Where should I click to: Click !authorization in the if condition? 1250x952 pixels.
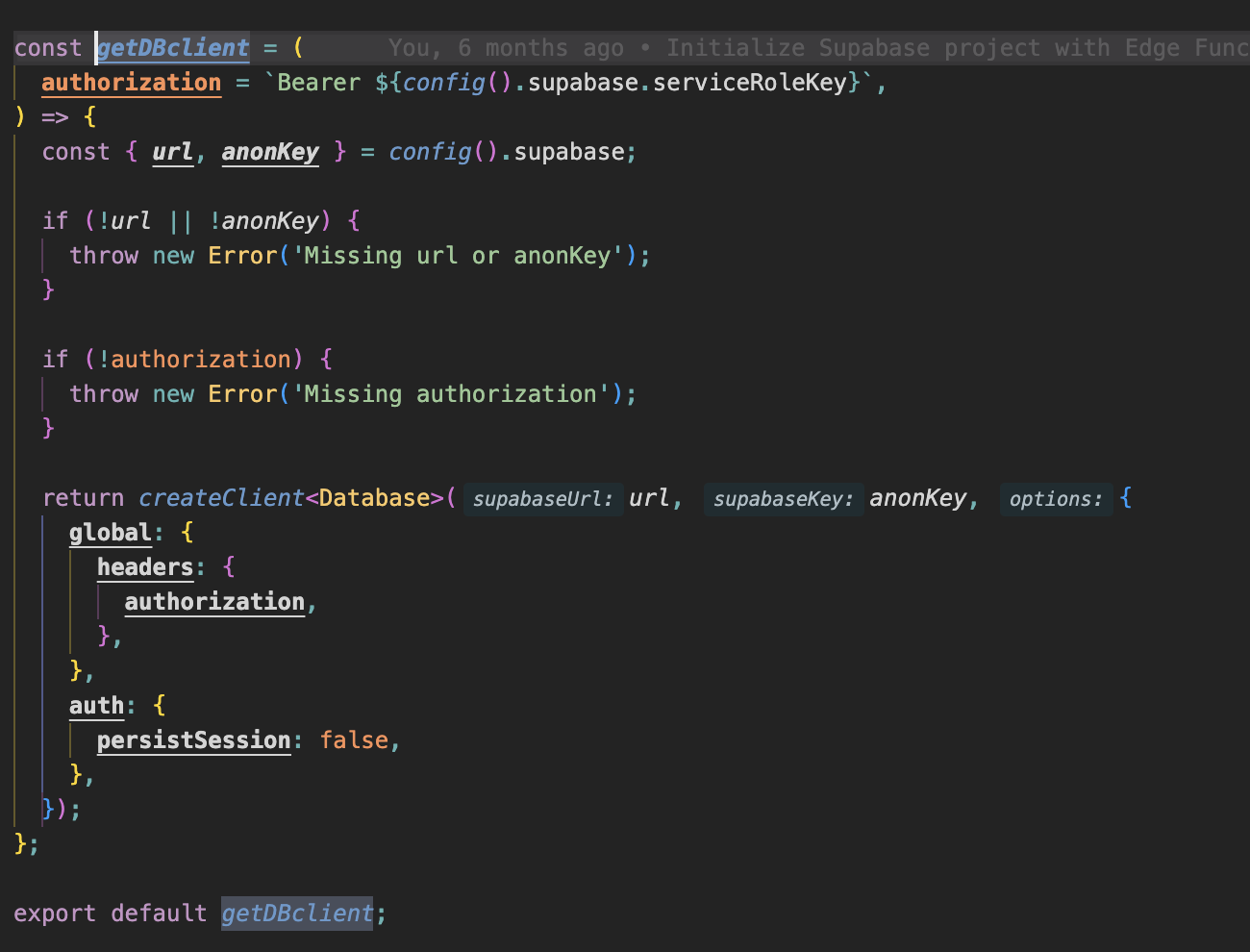point(194,360)
